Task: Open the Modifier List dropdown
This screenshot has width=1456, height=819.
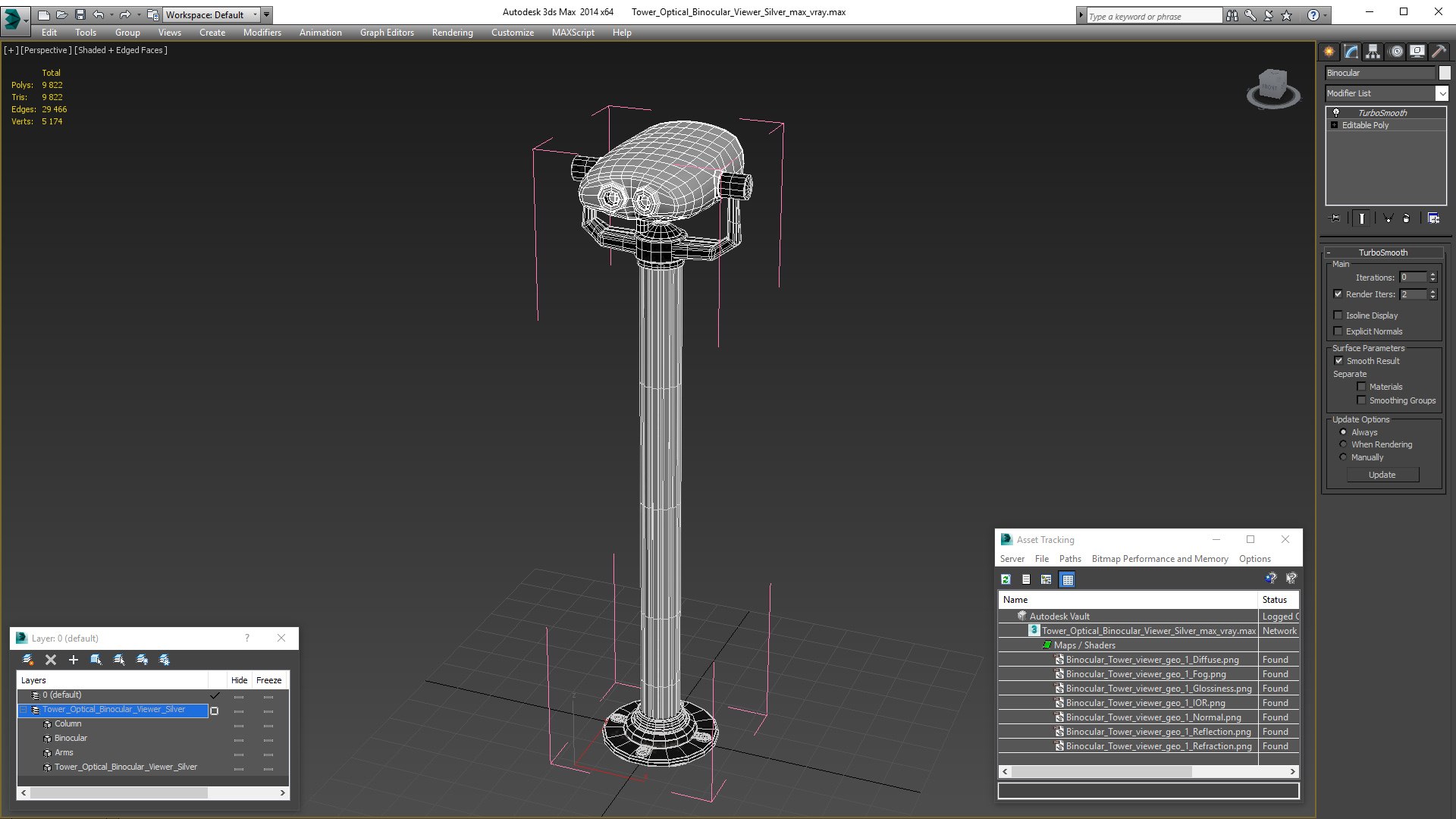Action: click(1442, 93)
